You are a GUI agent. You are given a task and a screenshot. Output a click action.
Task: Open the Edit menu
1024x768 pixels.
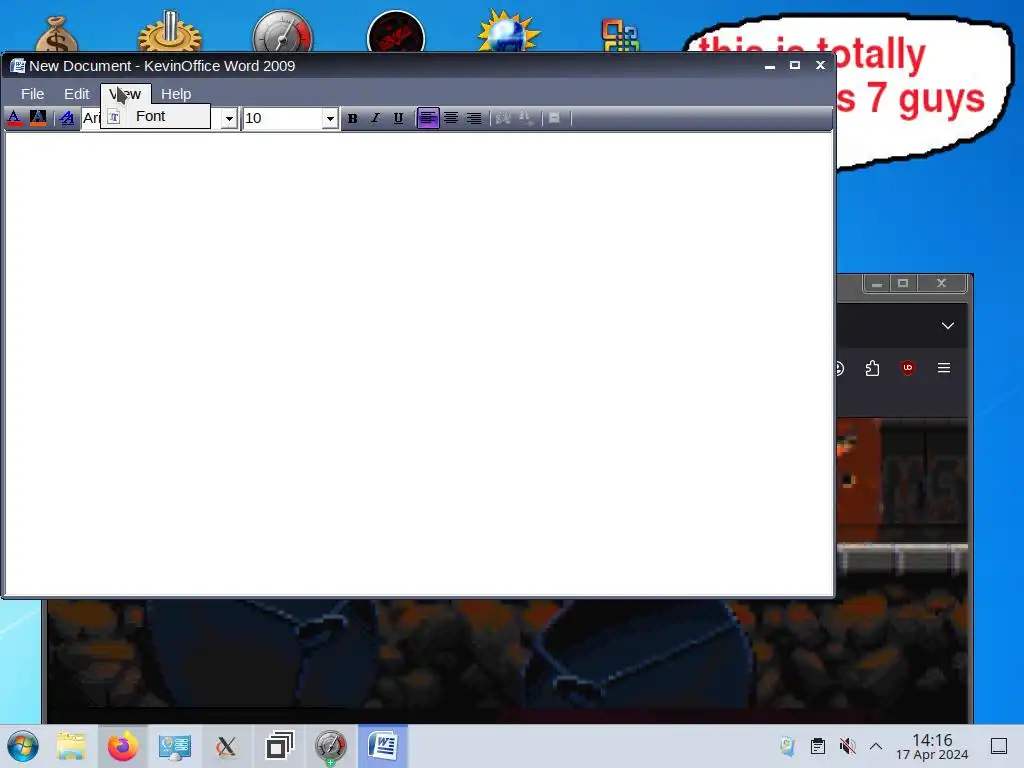pyautogui.click(x=76, y=93)
